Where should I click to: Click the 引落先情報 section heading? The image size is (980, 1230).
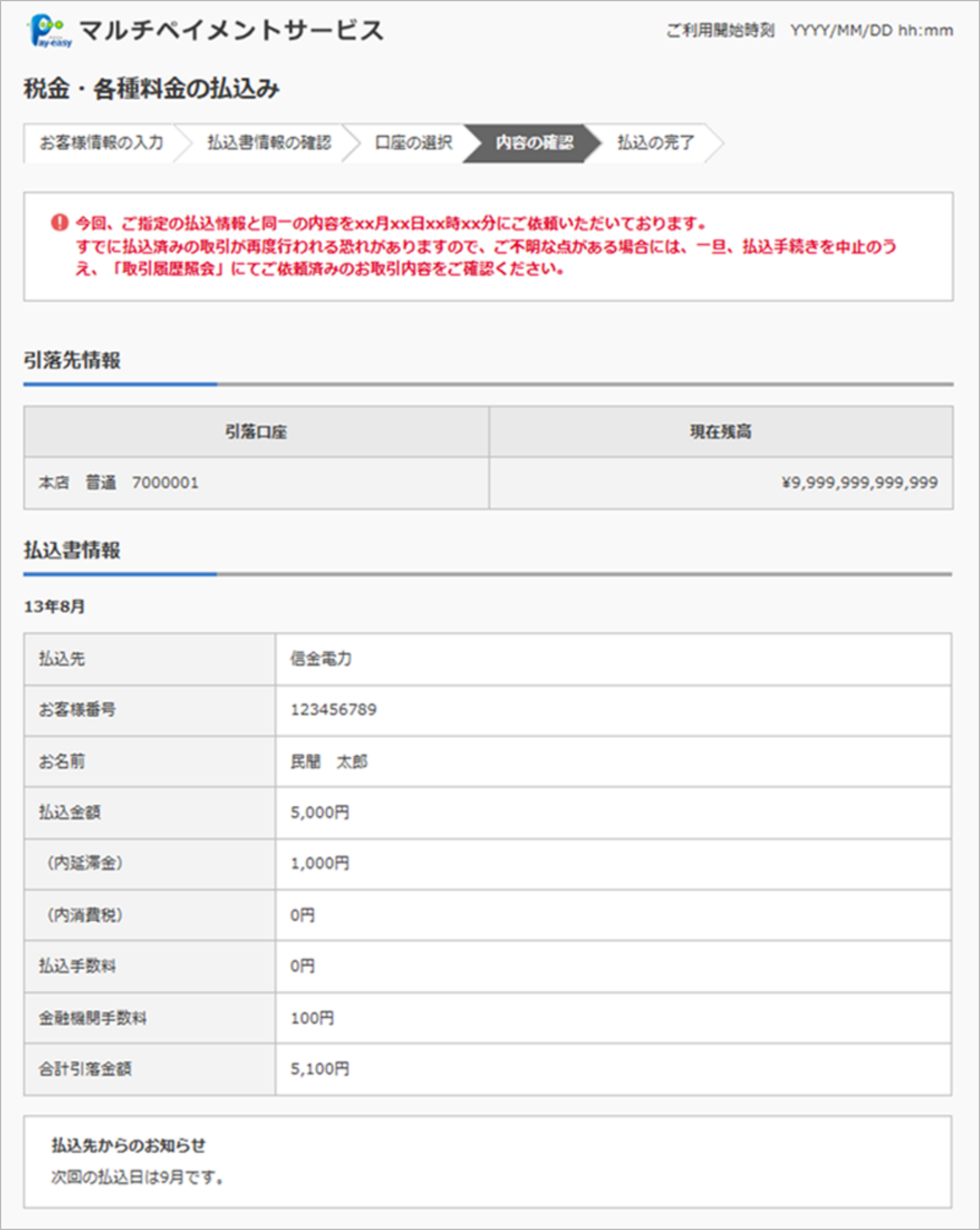coord(72,360)
